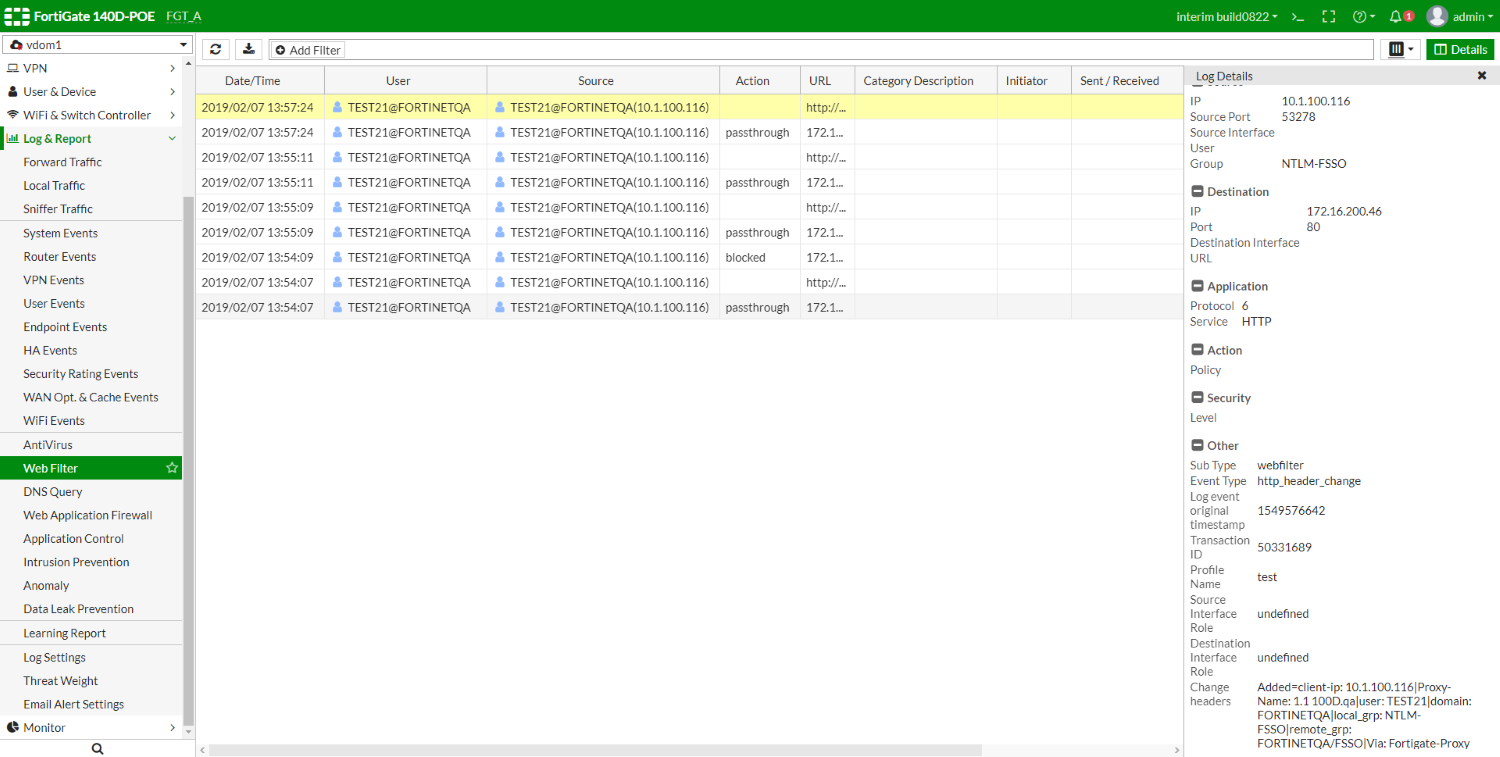Sort by Action column header
Viewport: 1500px width, 757px height.
[760, 81]
